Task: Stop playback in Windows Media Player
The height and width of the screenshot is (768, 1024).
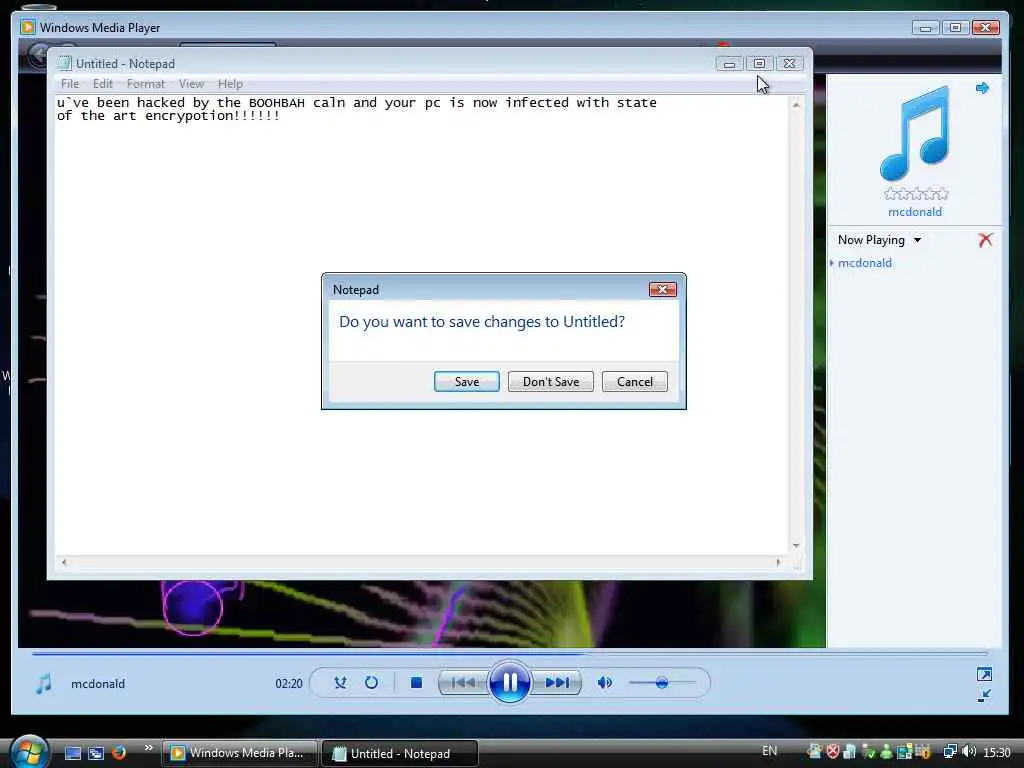Action: [416, 682]
